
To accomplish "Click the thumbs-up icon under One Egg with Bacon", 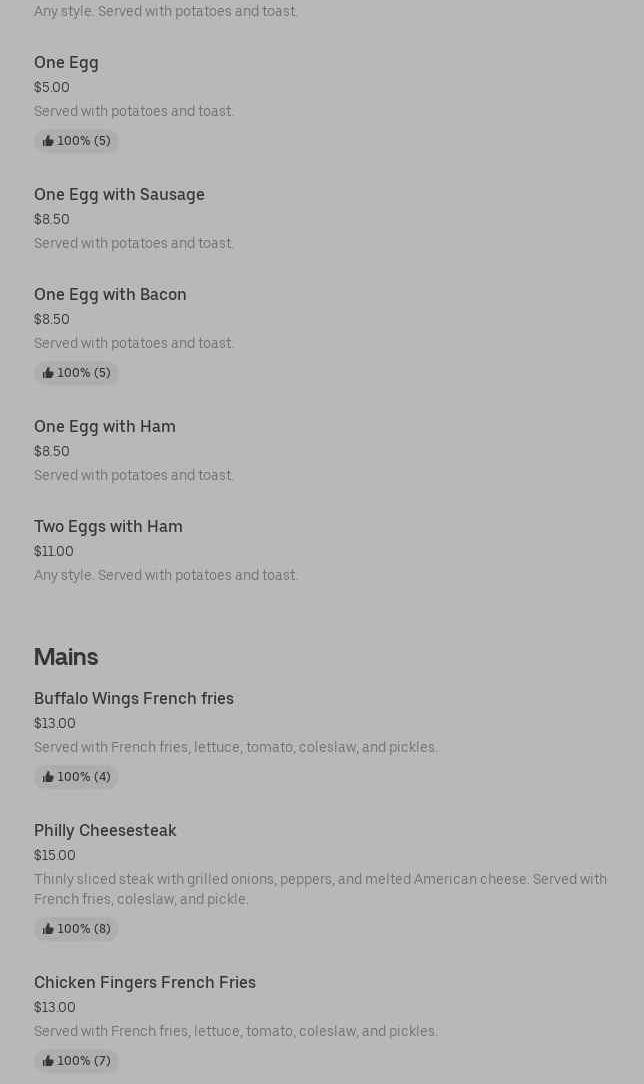I will pyautogui.click(x=48, y=373).
